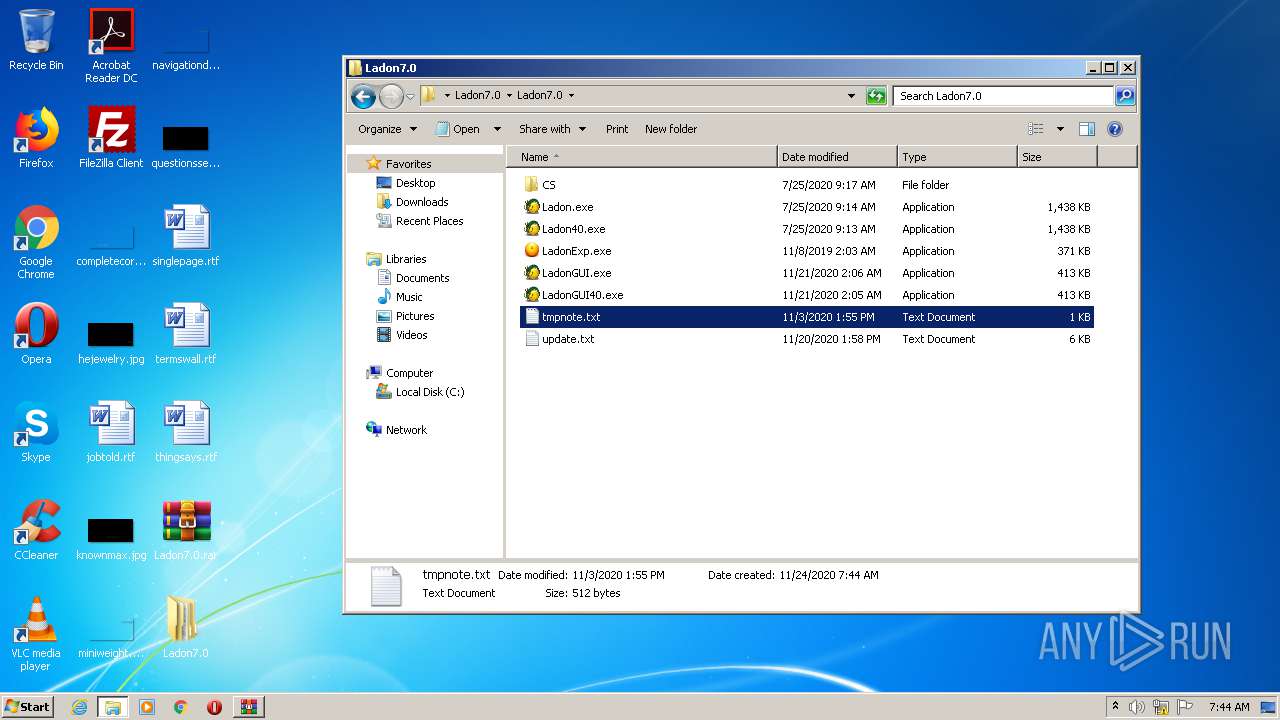The height and width of the screenshot is (720, 1280).
Task: Open Opera browser desktop shortcut
Action: coord(36,334)
